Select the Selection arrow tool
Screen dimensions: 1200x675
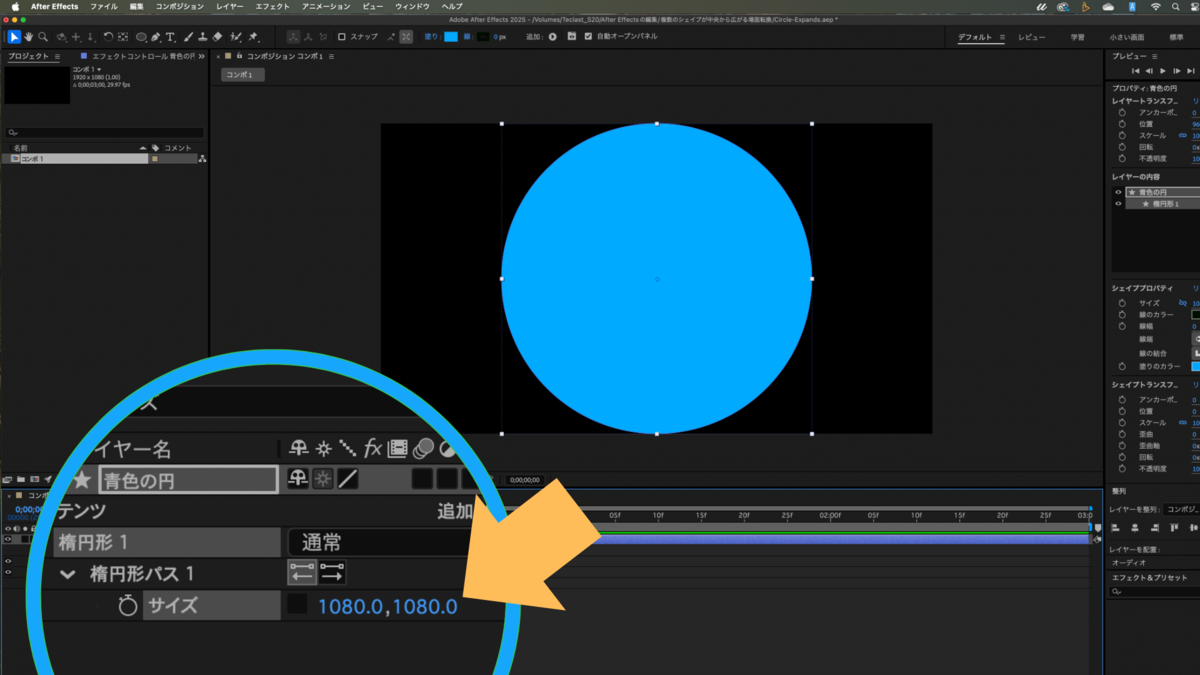click(x=14, y=37)
